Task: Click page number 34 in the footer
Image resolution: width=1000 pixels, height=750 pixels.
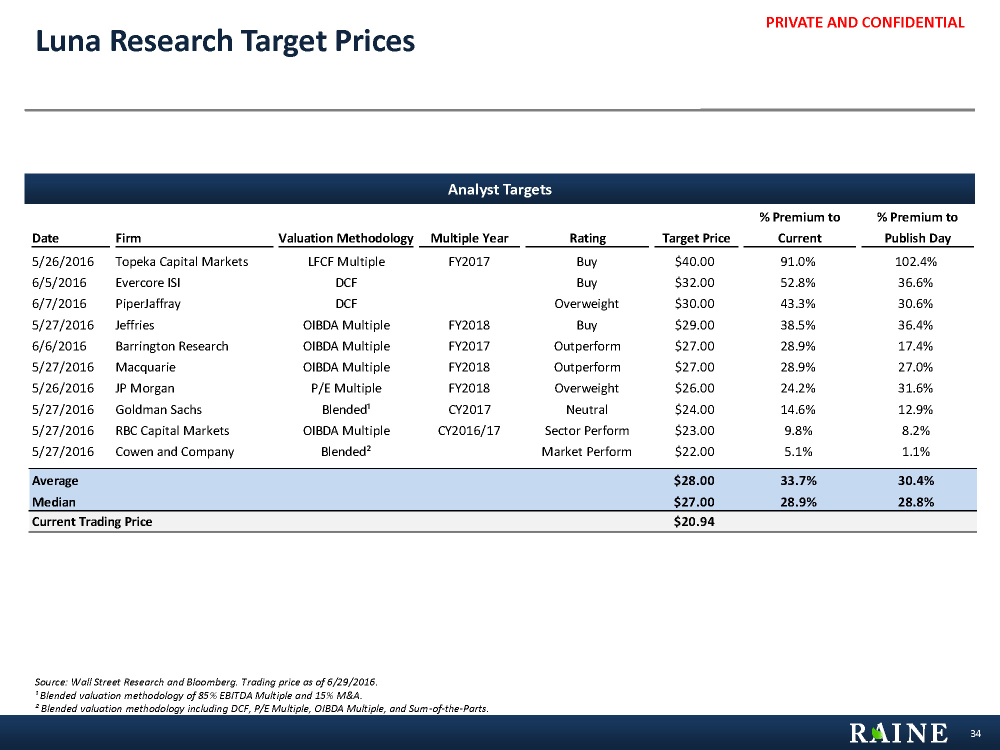Action: coord(976,734)
